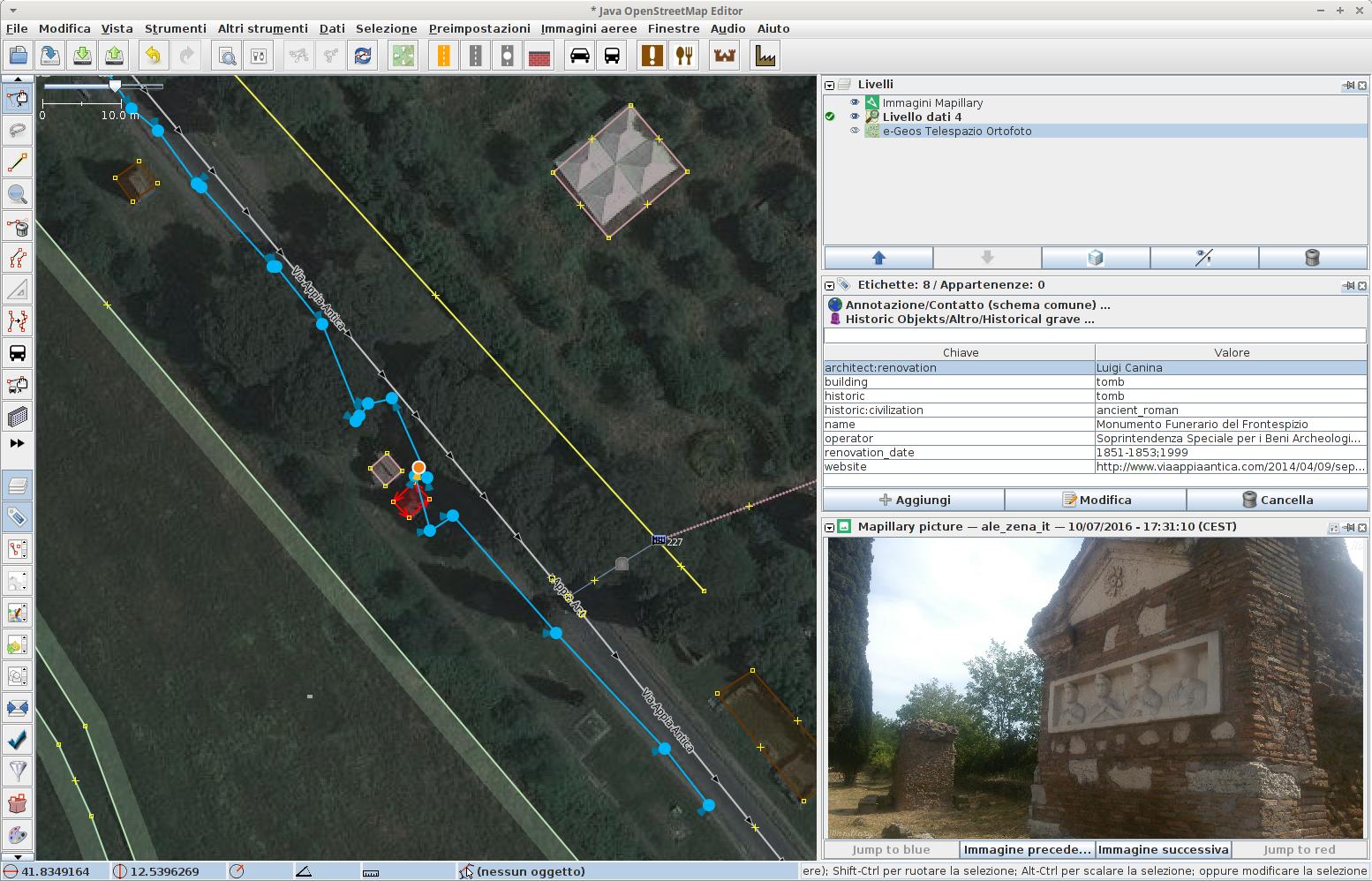Screen dimensions: 1372x881
Task: Collapse the Mapillary picture panel
Action: pos(829,528)
